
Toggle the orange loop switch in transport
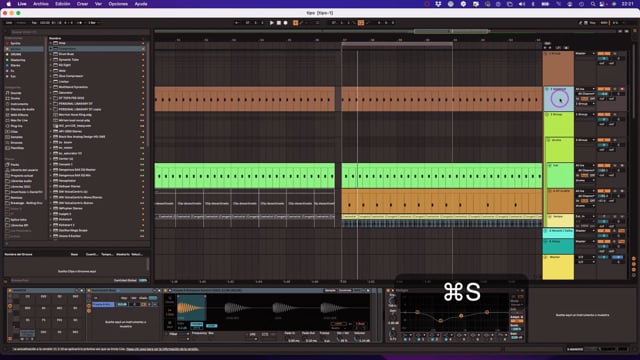tap(361, 23)
